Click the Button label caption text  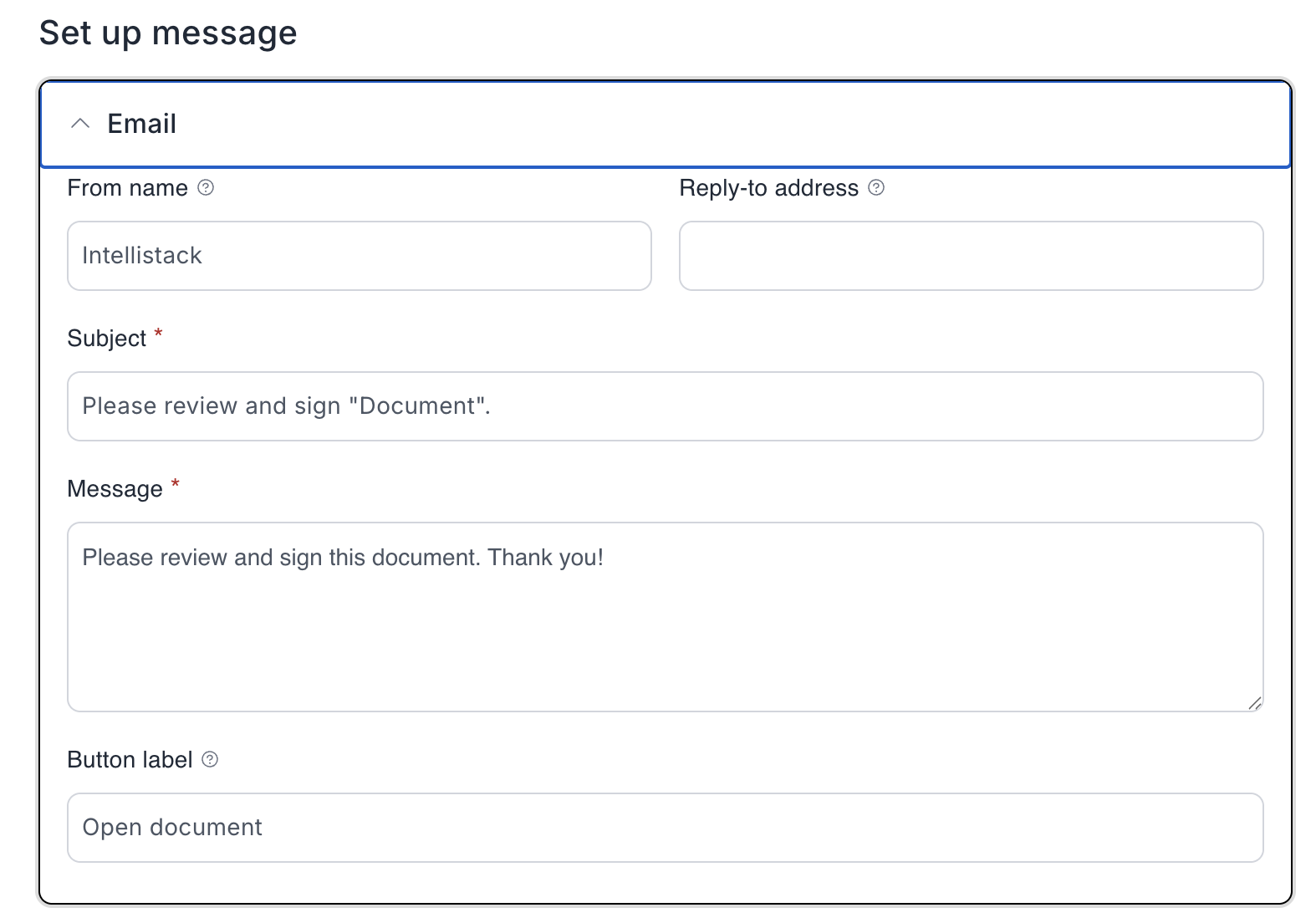point(130,760)
